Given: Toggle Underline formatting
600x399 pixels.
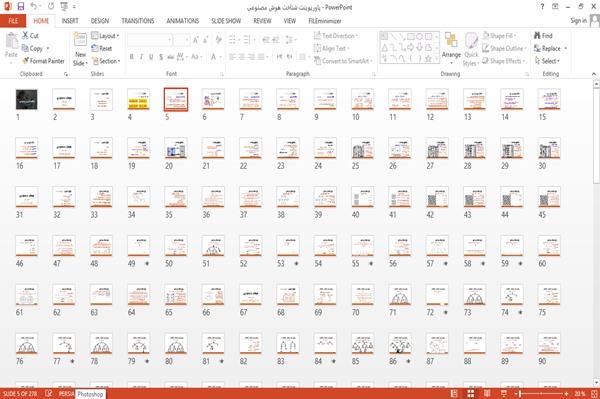Looking at the screenshot, I should click(x=151, y=57).
